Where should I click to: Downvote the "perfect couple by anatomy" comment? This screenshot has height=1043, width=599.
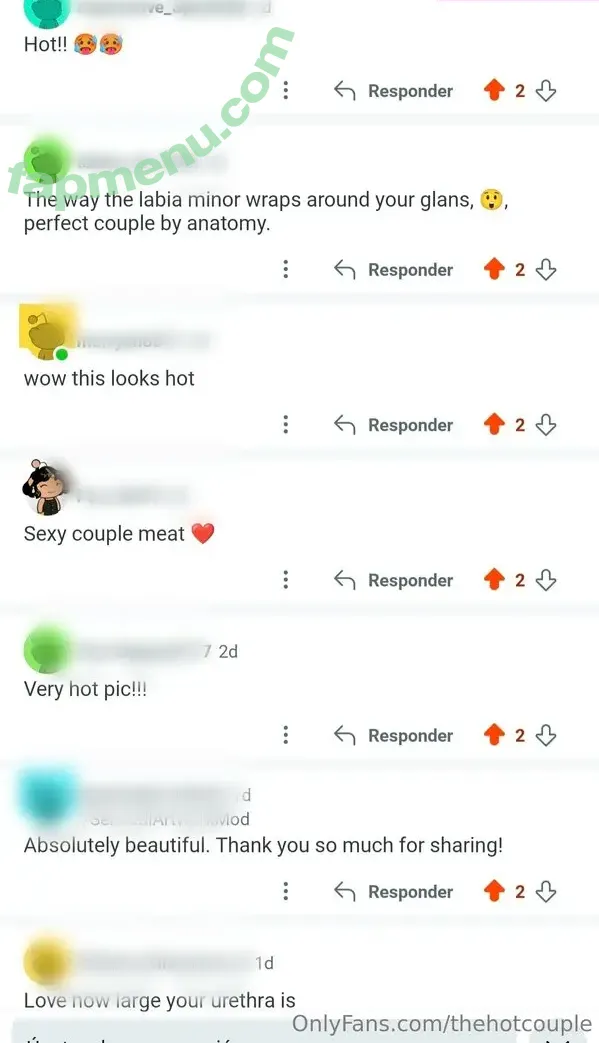(546, 269)
